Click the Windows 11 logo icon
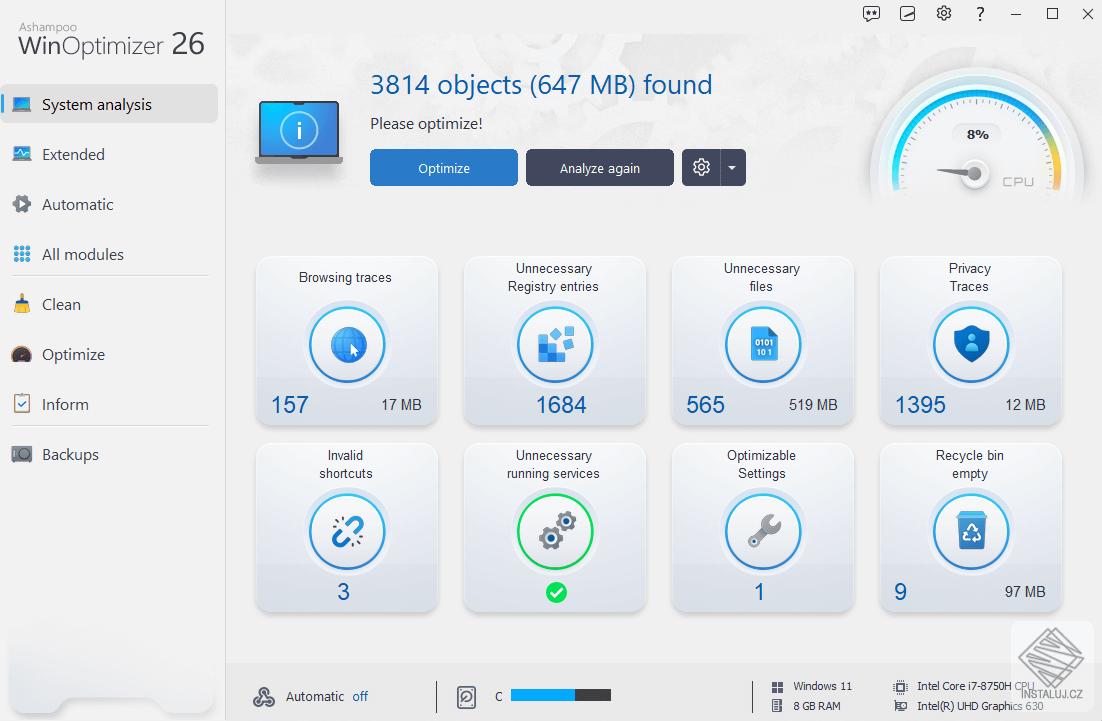Image resolution: width=1102 pixels, height=721 pixels. [777, 687]
